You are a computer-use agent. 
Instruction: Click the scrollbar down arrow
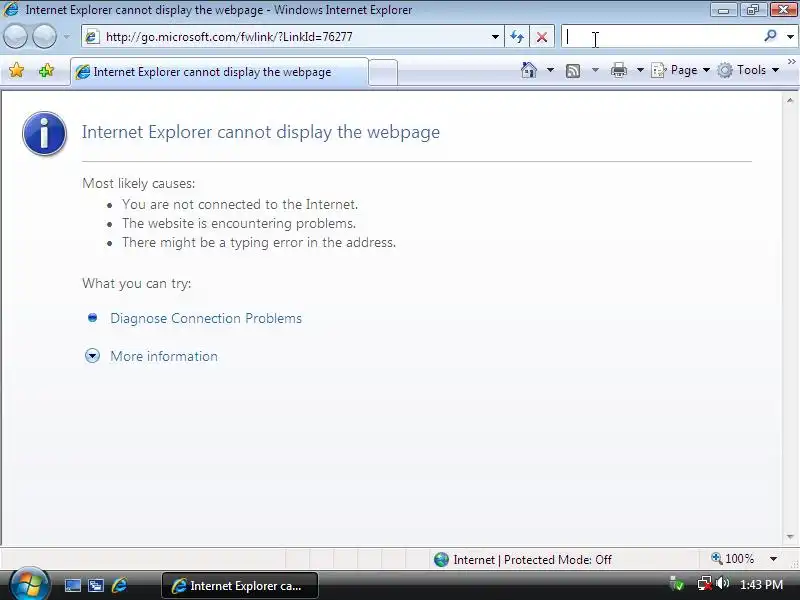790,537
